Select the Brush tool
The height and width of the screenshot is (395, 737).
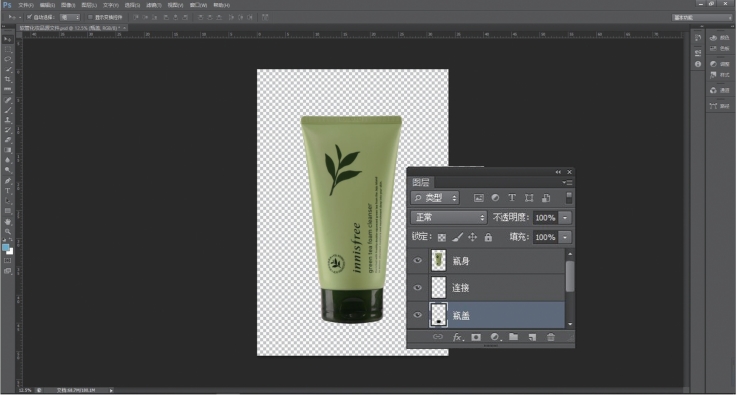coord(8,110)
